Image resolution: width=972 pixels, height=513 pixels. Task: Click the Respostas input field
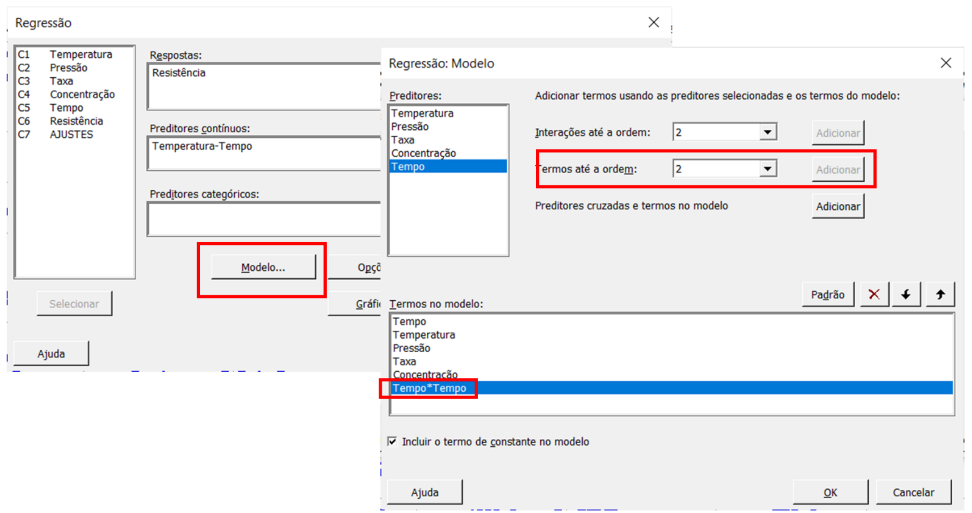[x=264, y=86]
